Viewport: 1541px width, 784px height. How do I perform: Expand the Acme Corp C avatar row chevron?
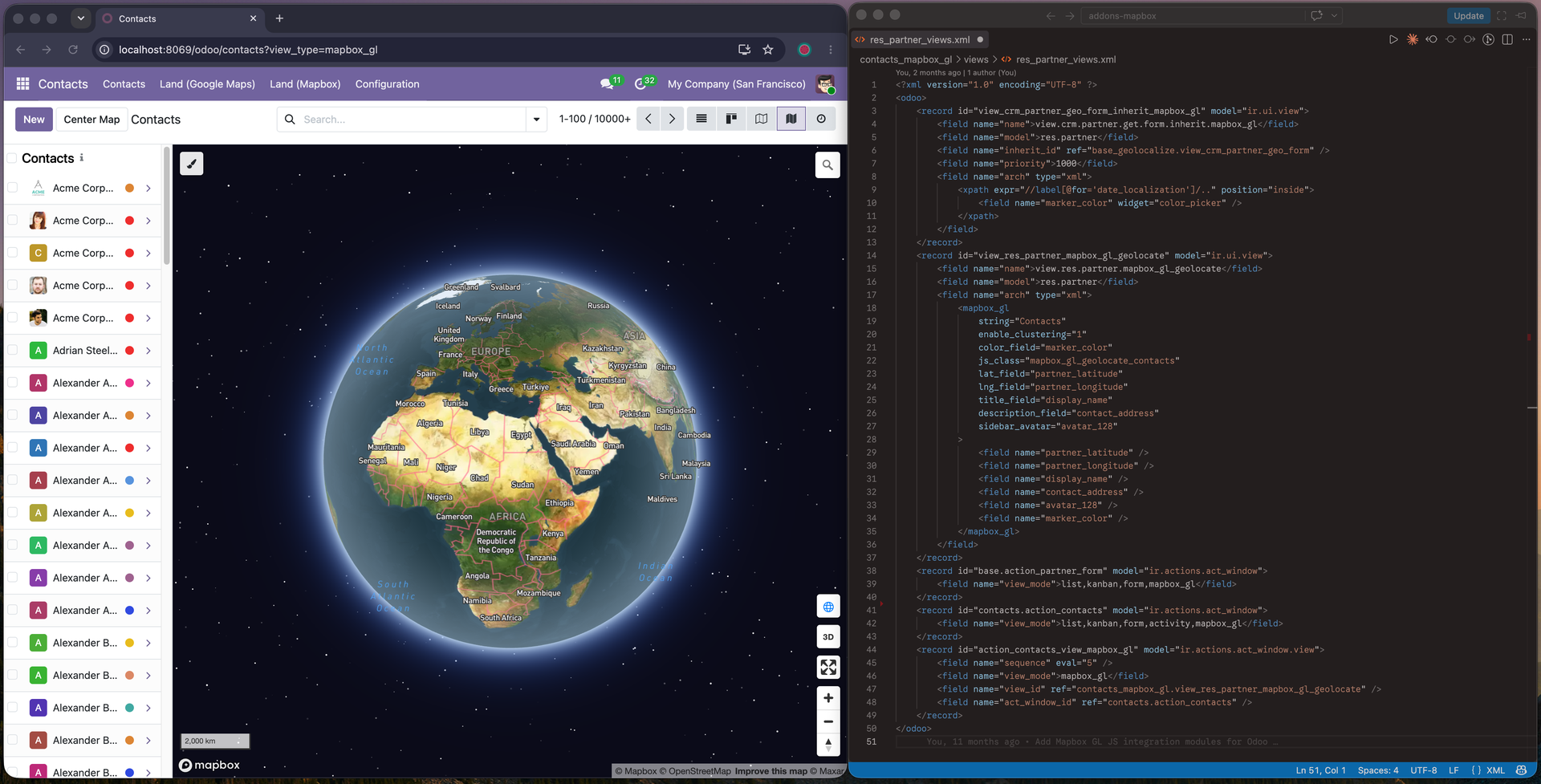[148, 253]
